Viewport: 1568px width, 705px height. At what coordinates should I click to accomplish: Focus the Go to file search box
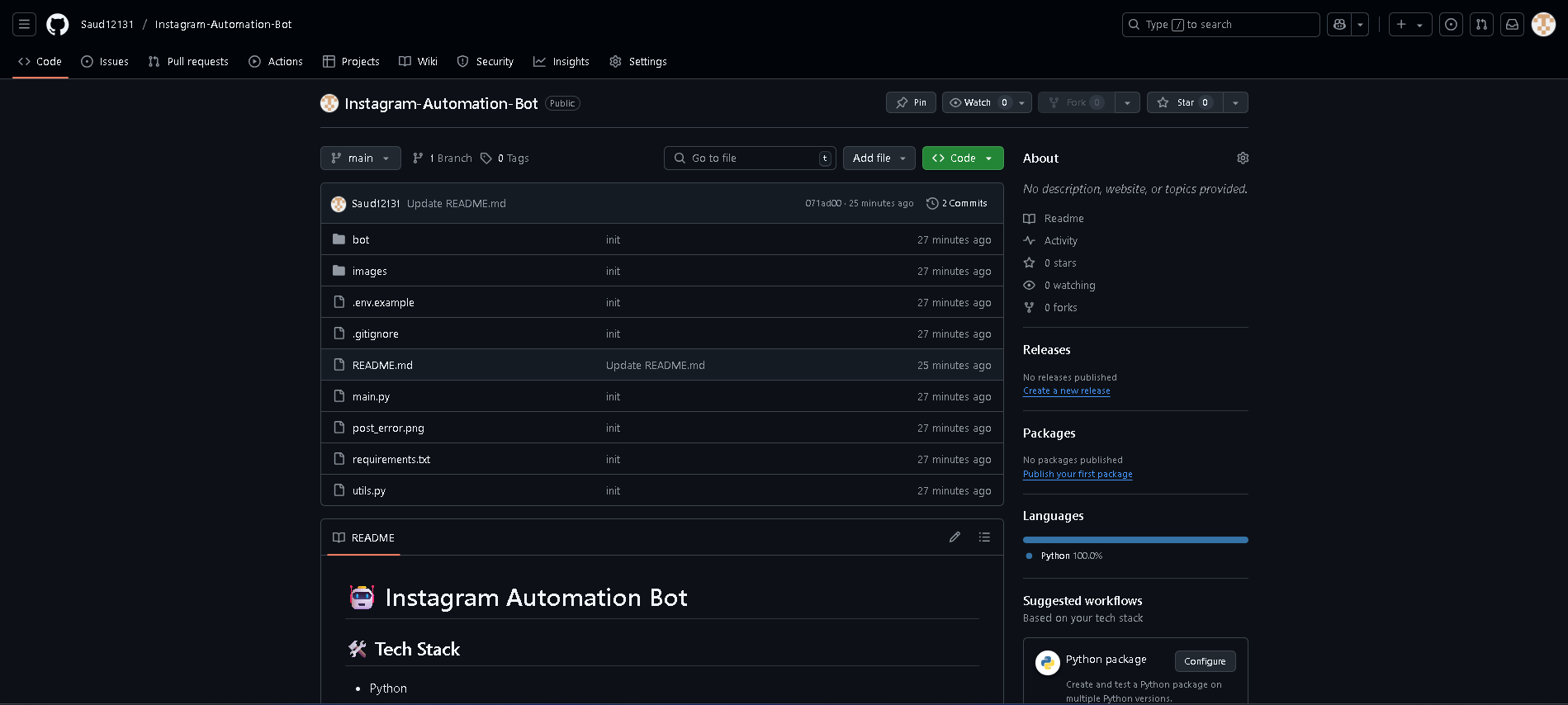click(750, 158)
